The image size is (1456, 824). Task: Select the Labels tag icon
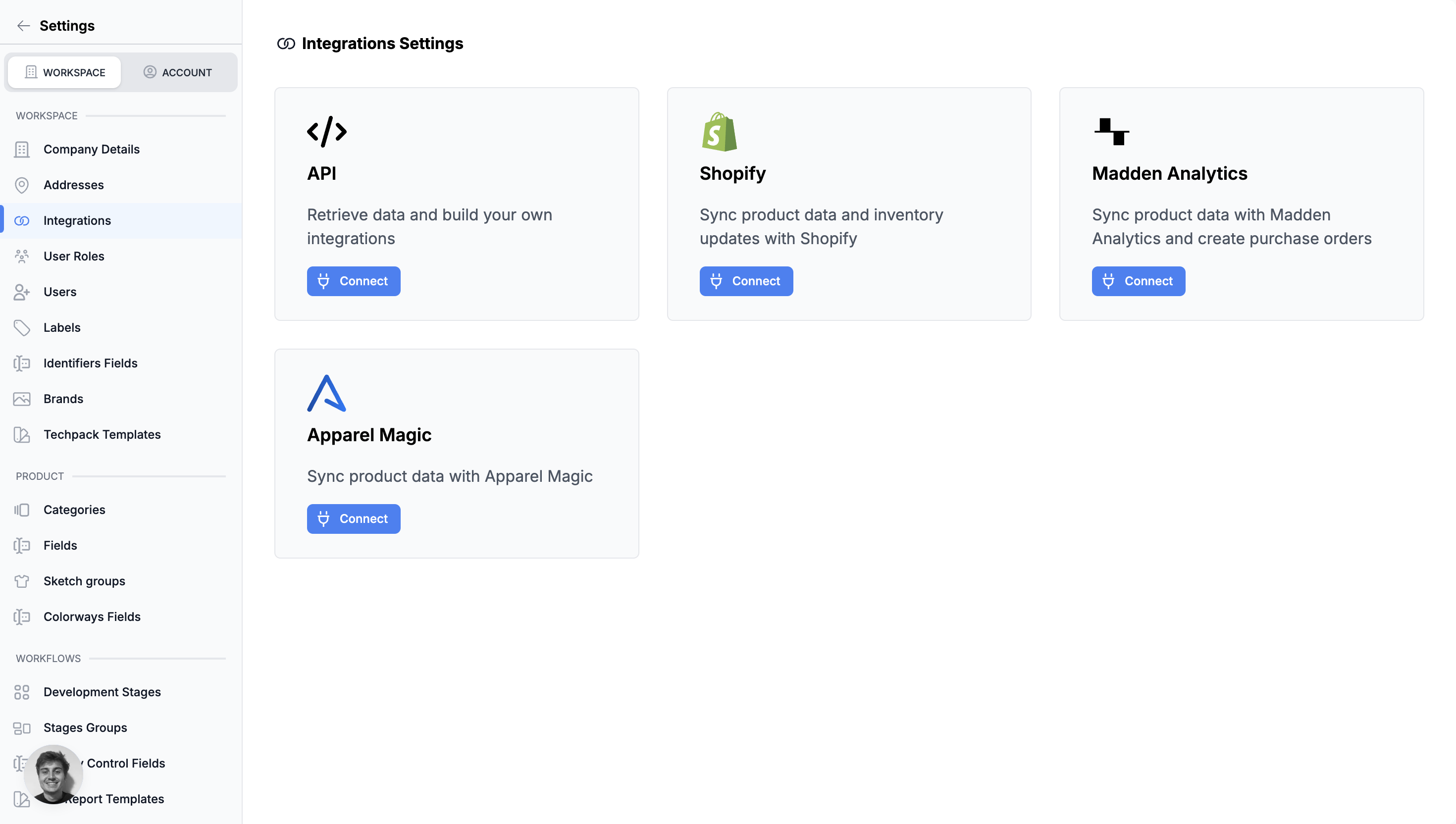click(21, 327)
